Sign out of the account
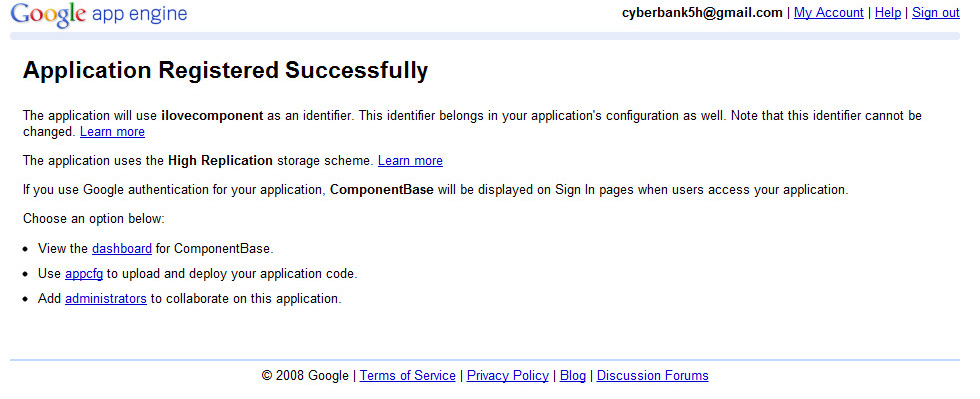 (936, 13)
